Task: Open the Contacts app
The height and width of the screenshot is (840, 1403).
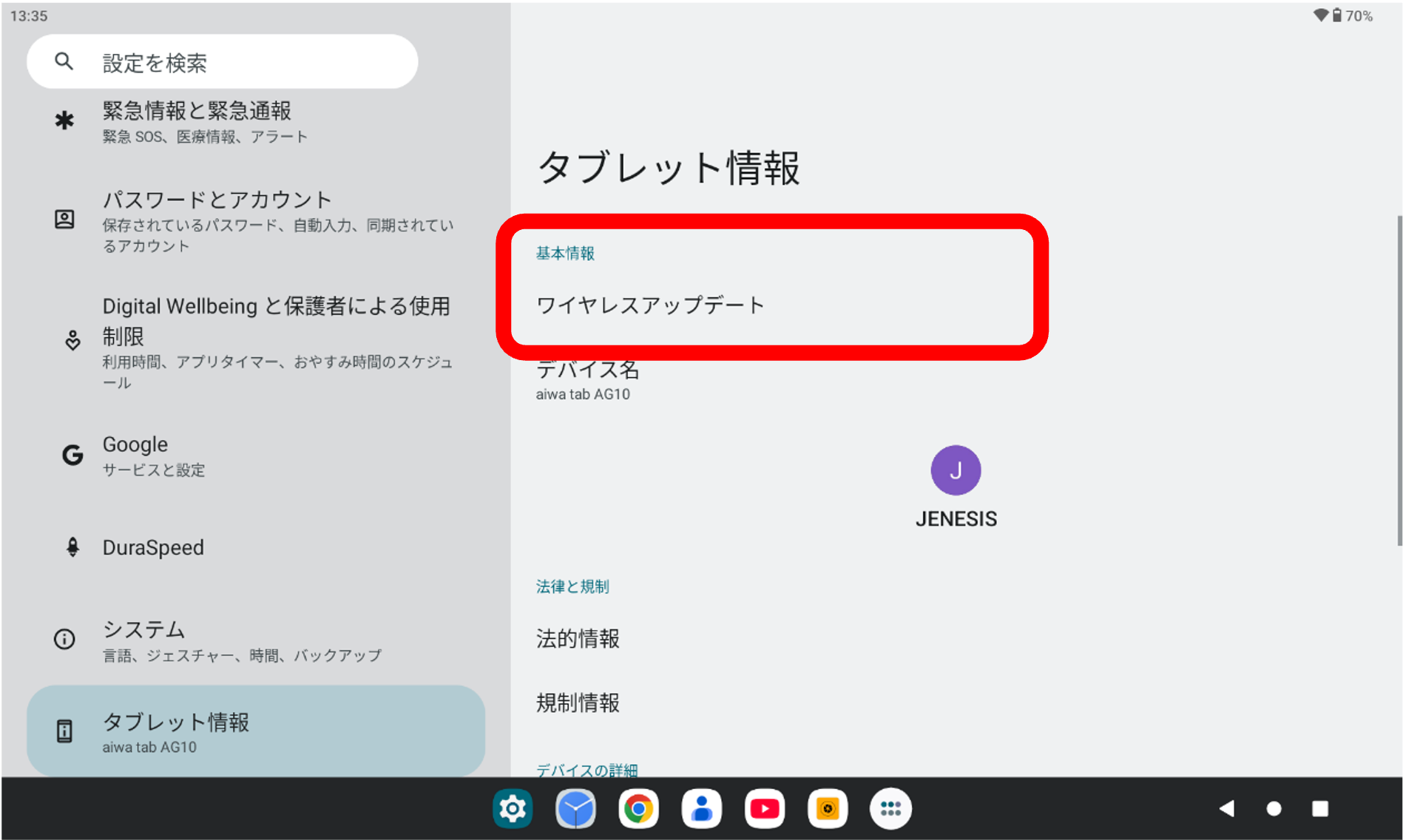Action: point(701,808)
